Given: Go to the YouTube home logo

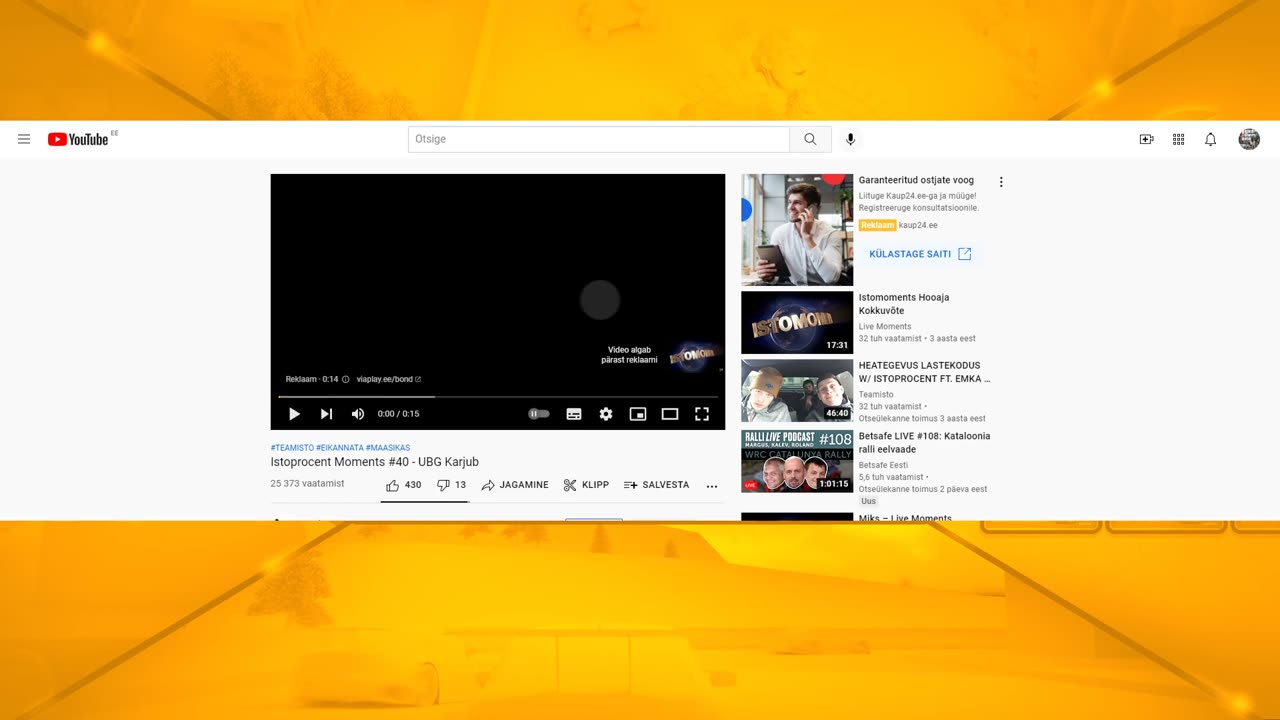Looking at the screenshot, I should tap(78, 139).
